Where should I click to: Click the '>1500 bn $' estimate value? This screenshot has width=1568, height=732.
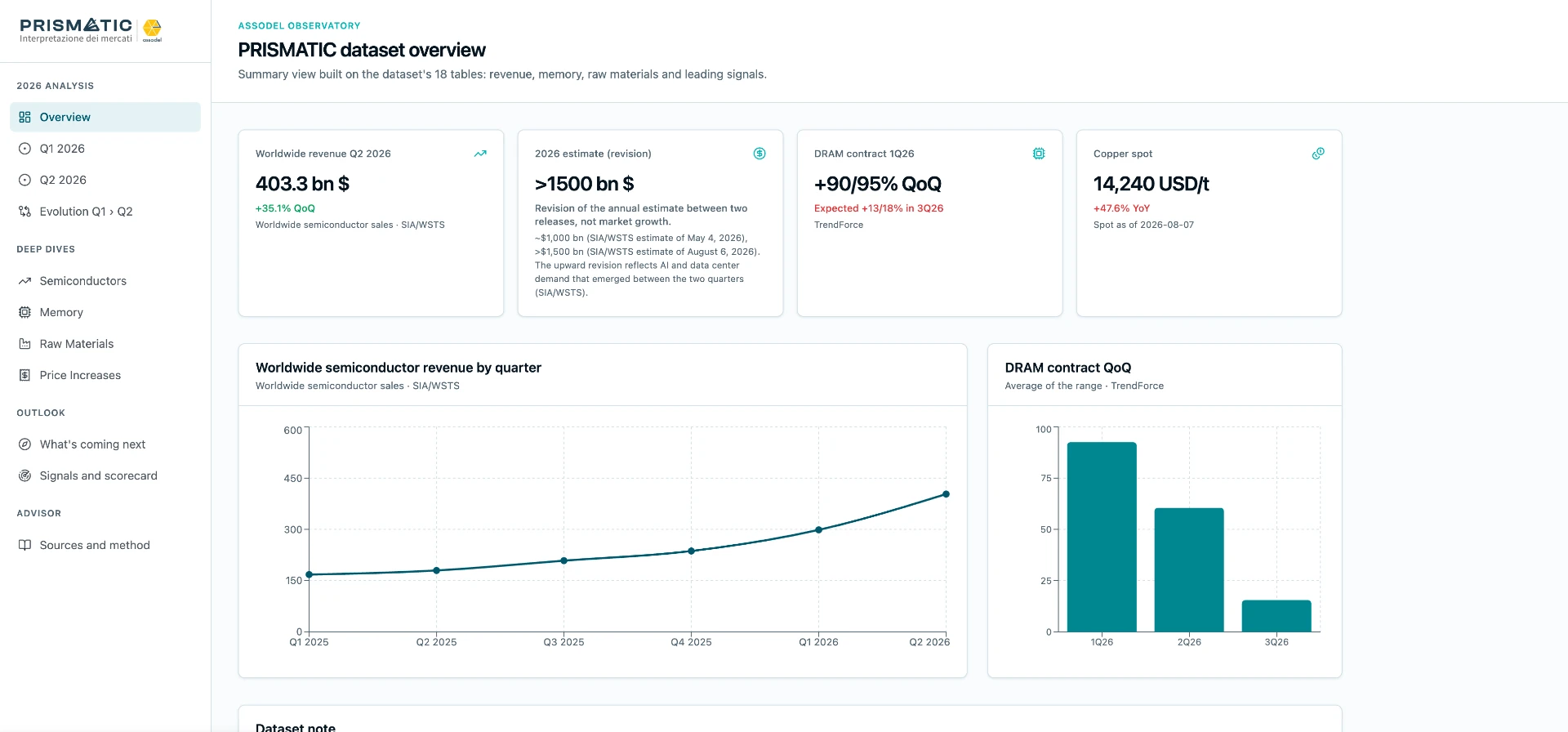click(x=584, y=184)
